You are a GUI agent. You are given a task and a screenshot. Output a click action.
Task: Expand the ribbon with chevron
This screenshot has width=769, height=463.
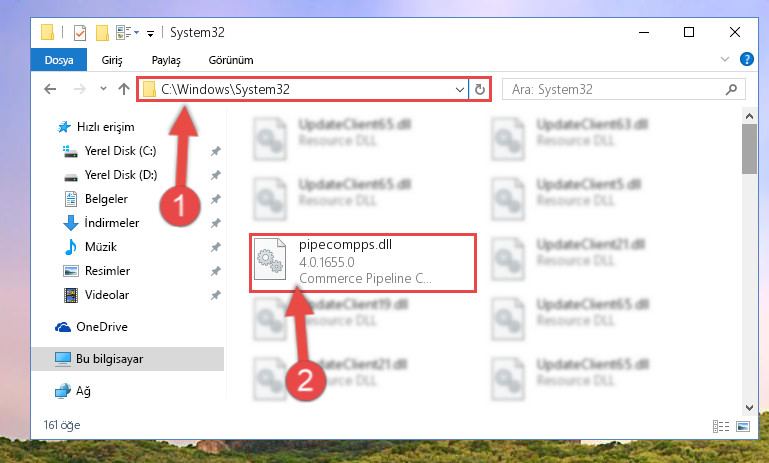point(724,59)
